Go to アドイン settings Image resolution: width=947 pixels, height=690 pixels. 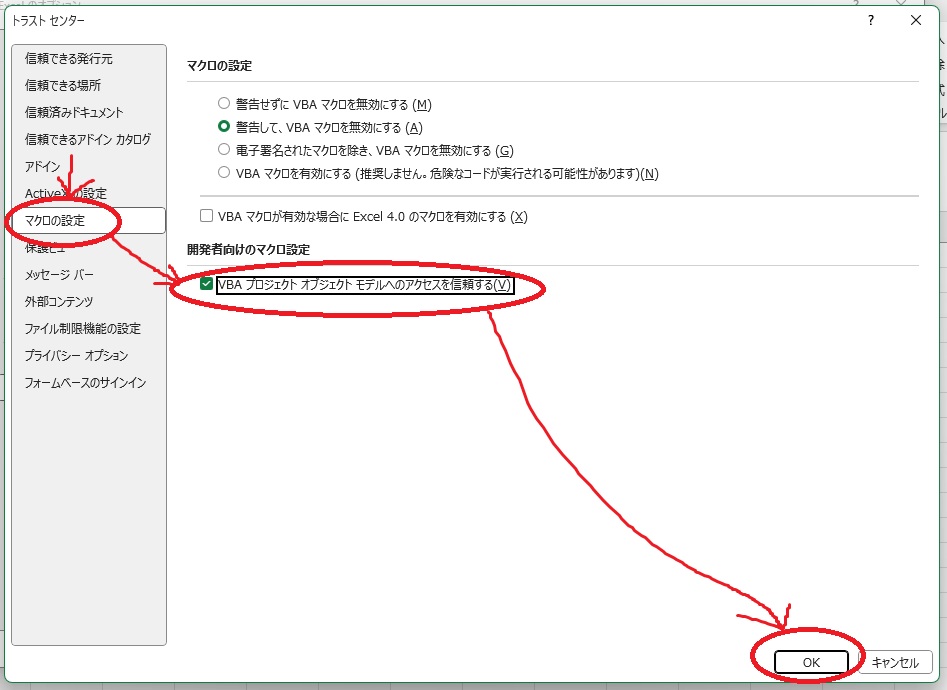point(42,167)
